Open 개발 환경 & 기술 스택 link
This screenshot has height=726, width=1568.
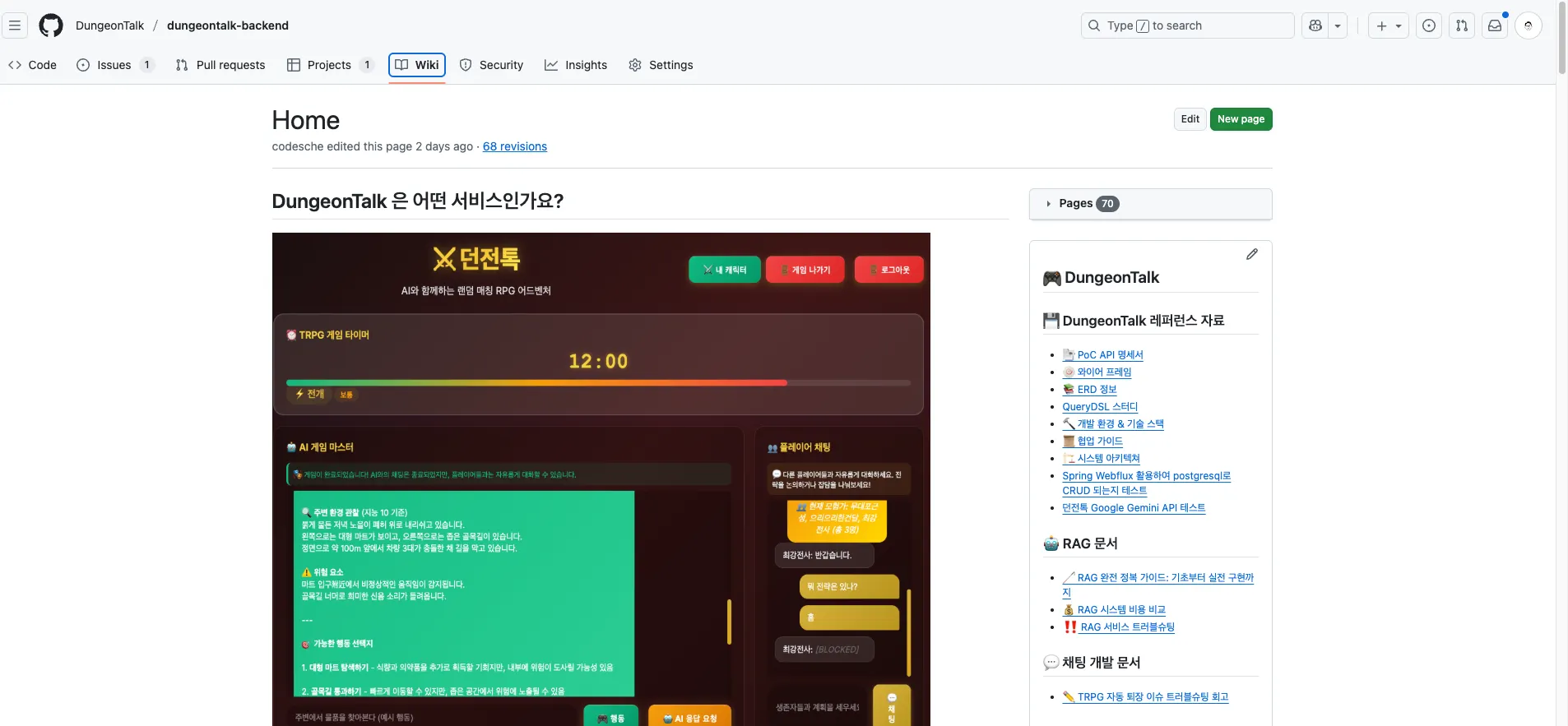[1113, 424]
